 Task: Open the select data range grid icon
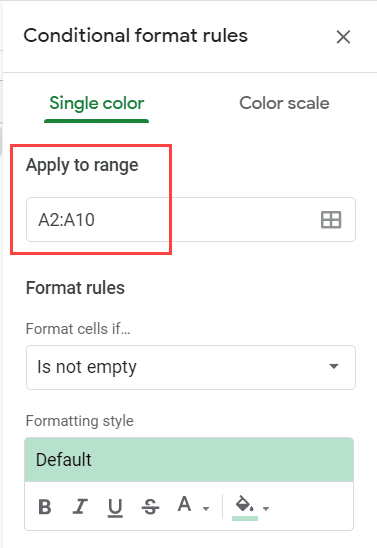pyautogui.click(x=331, y=220)
